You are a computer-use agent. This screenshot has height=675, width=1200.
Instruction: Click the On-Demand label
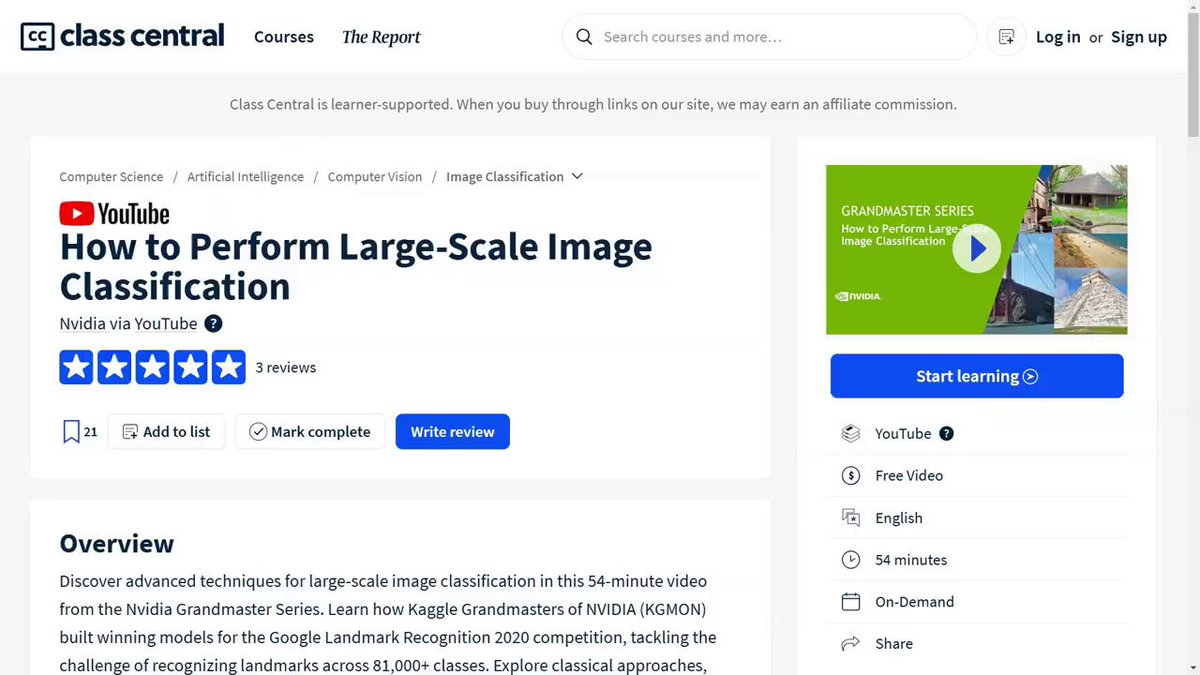click(x=915, y=602)
